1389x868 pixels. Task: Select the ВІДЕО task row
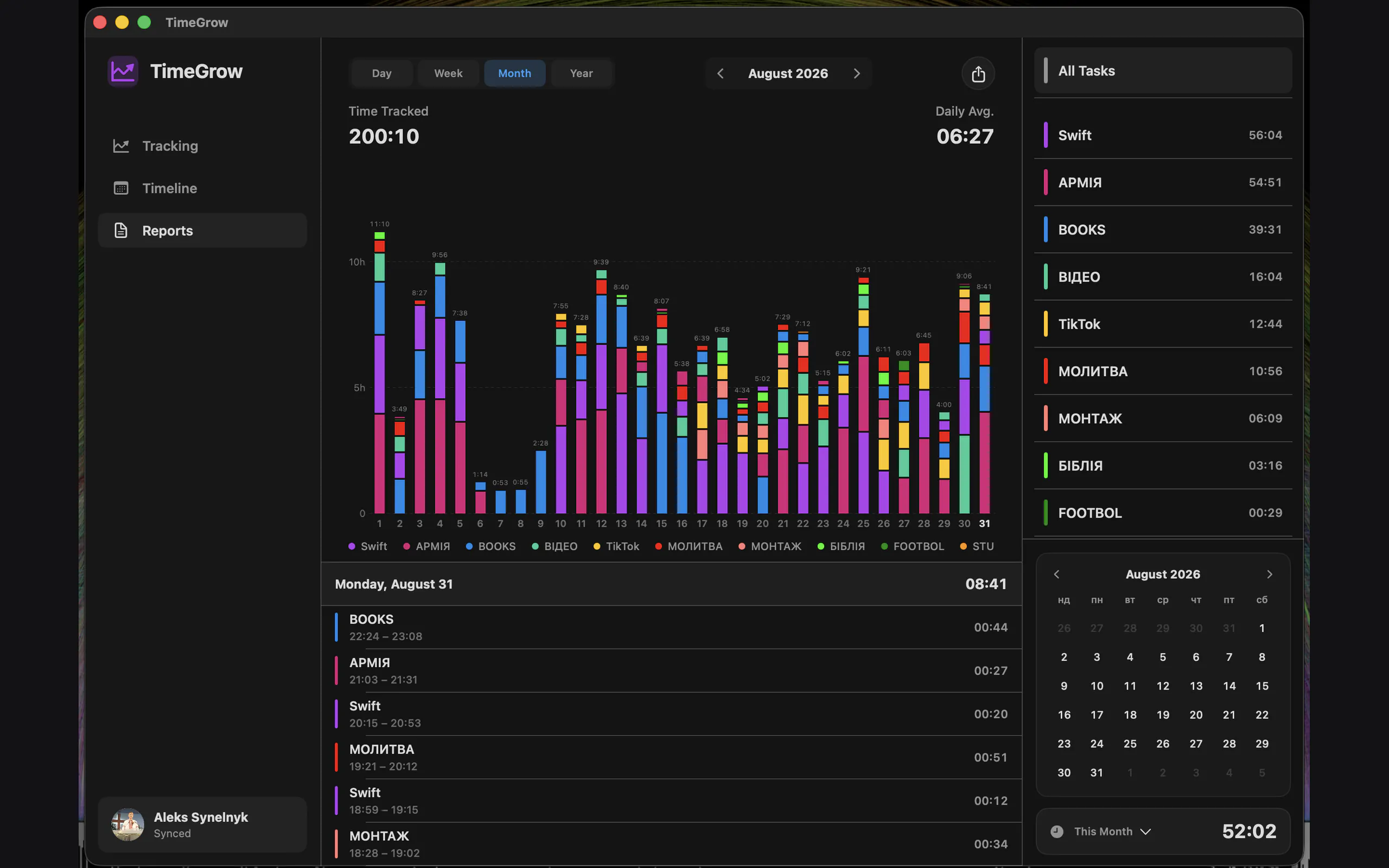(x=1163, y=277)
